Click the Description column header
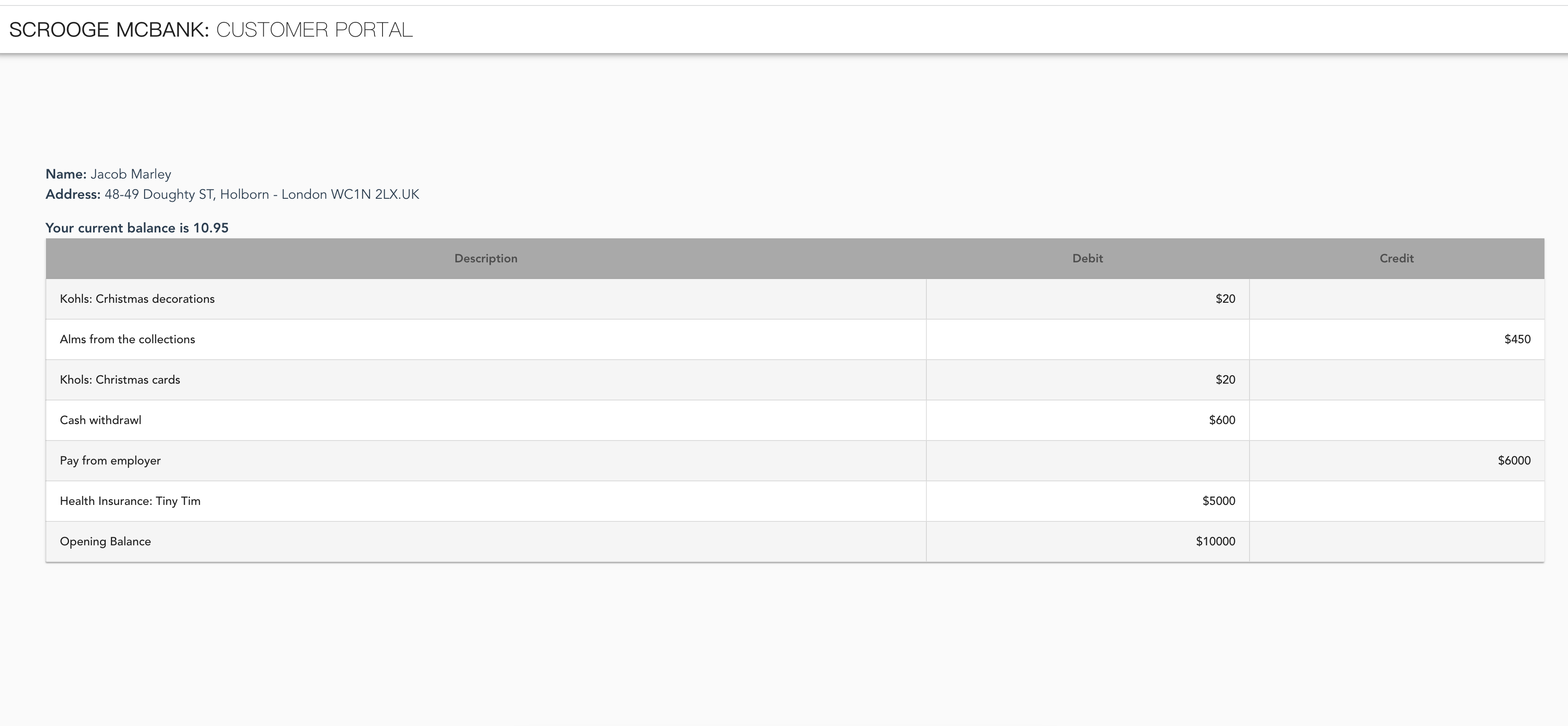 click(x=486, y=258)
